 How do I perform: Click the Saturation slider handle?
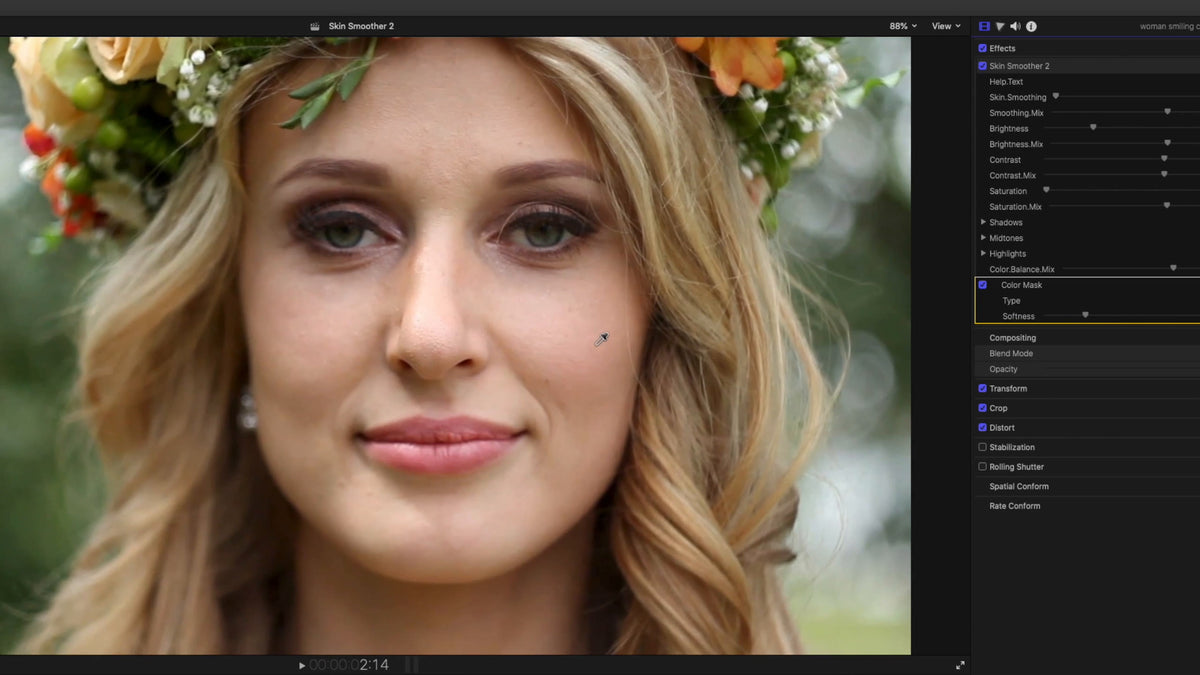tap(1046, 189)
